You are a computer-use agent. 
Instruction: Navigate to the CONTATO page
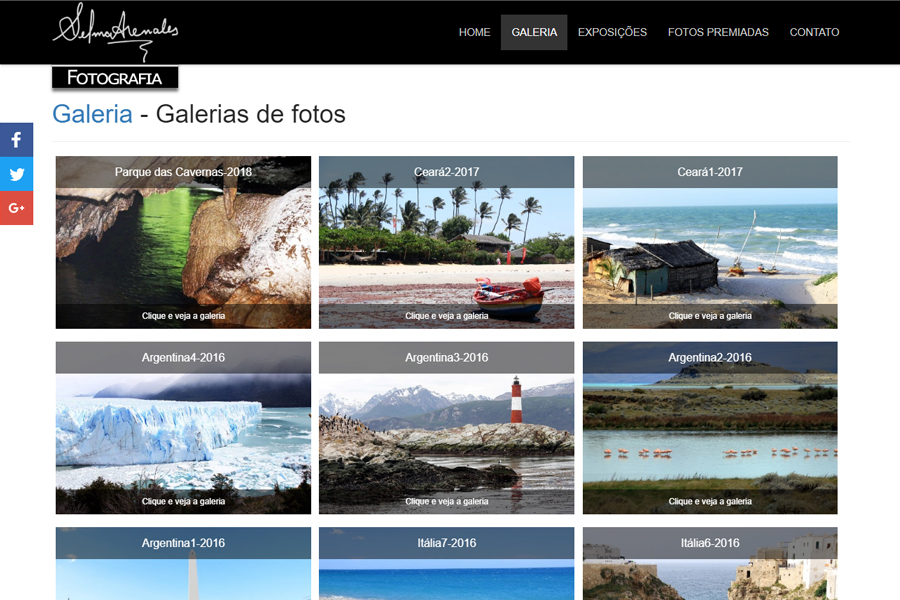[x=814, y=32]
